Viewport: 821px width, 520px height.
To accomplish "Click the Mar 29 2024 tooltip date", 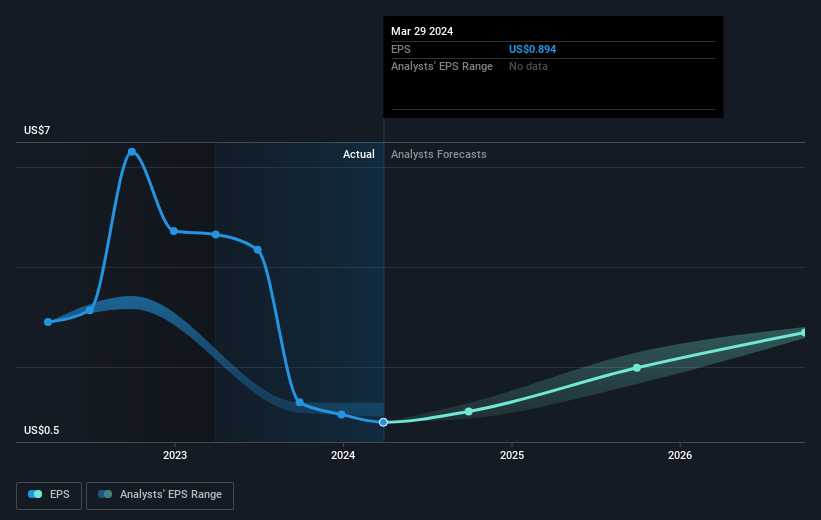I will (x=422, y=31).
